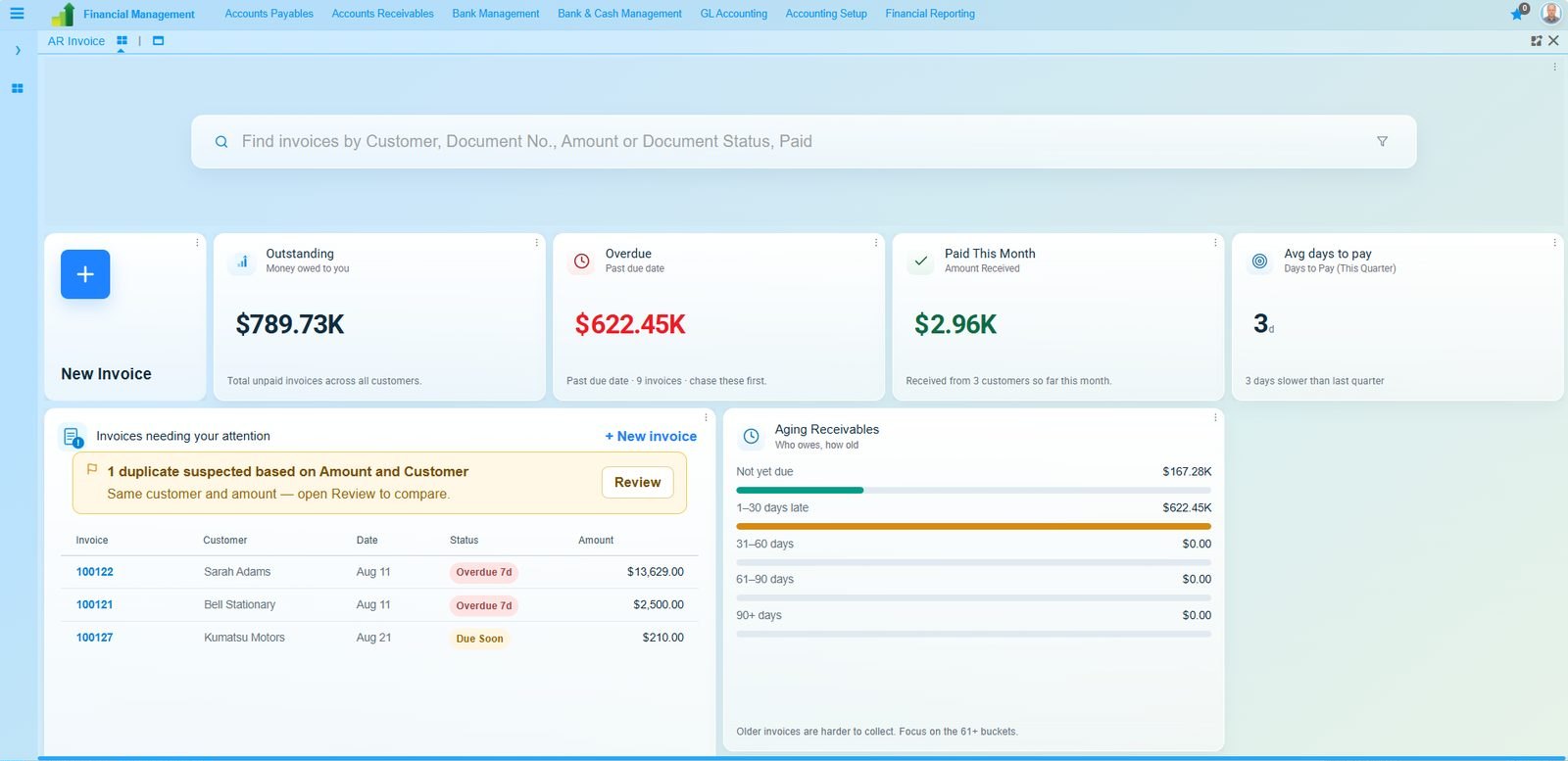
Task: Open the Accounts Receivables menu
Action: point(382,14)
